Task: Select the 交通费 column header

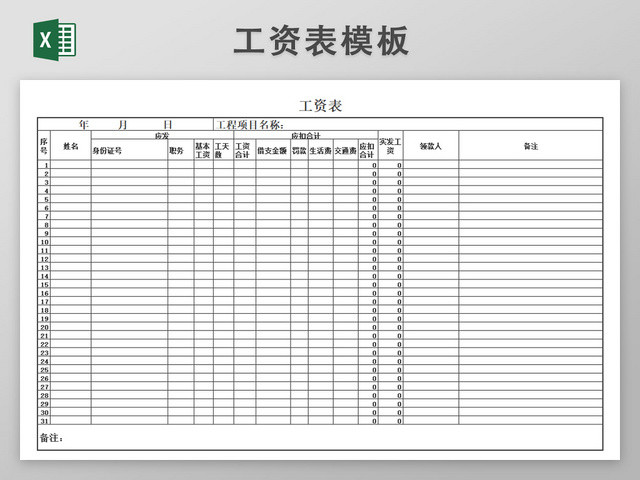Action: pos(346,150)
